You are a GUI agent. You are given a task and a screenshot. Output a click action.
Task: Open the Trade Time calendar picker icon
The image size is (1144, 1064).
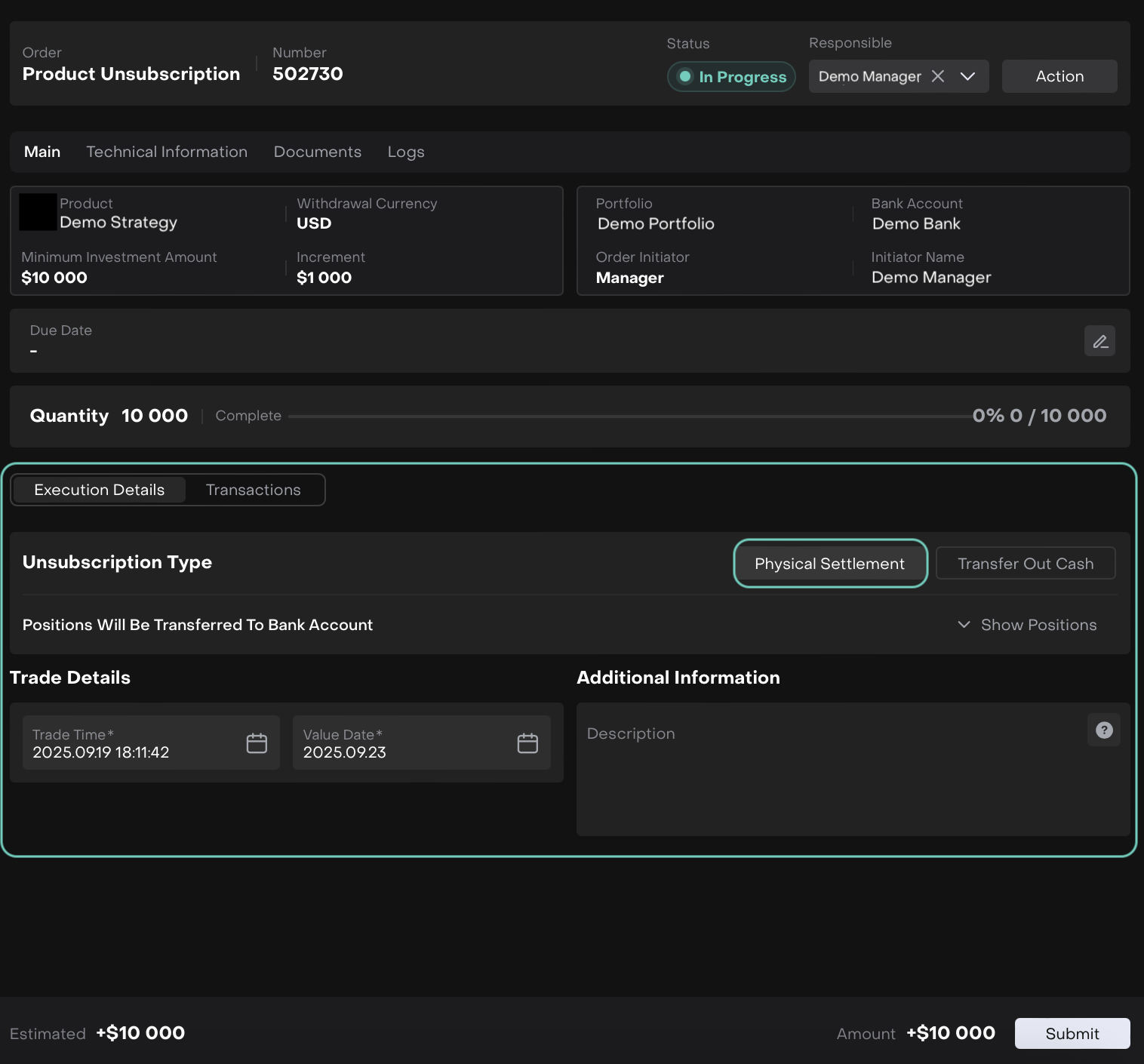(257, 743)
